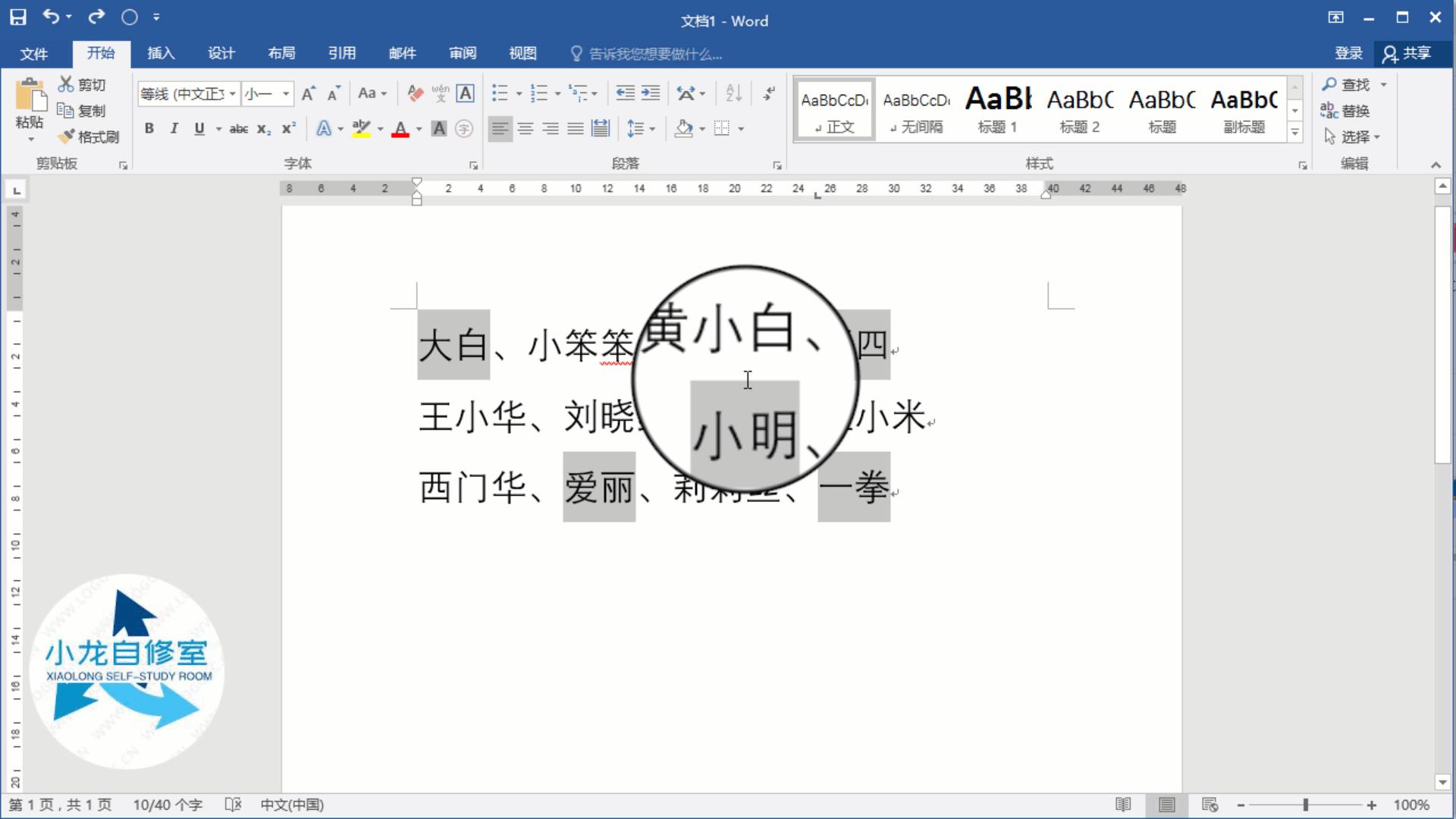Apply text highlight color
The height and width of the screenshot is (819, 1456).
click(x=362, y=128)
